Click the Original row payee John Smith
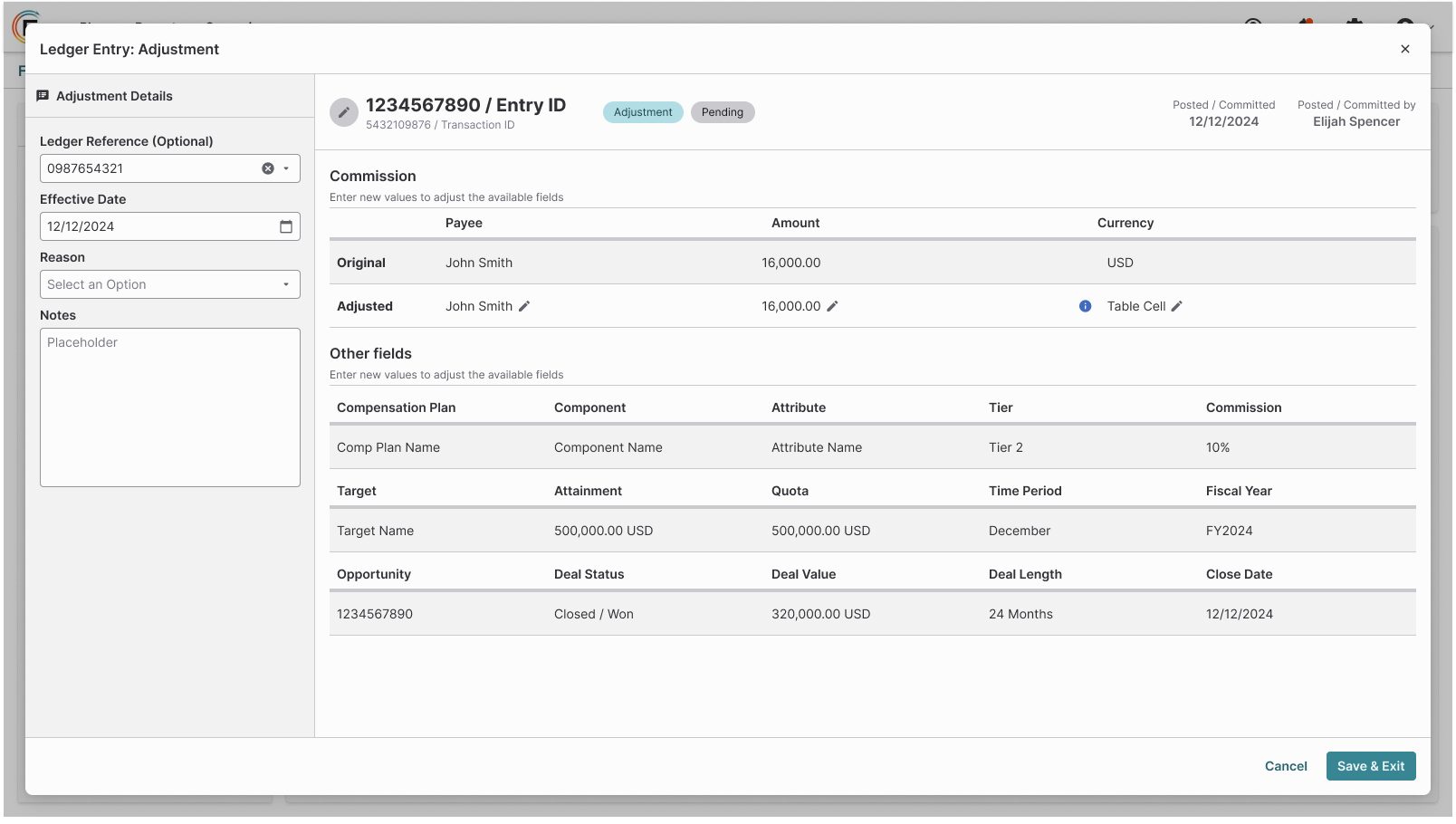Screen dimensions: 1456x824 pyautogui.click(x=479, y=263)
